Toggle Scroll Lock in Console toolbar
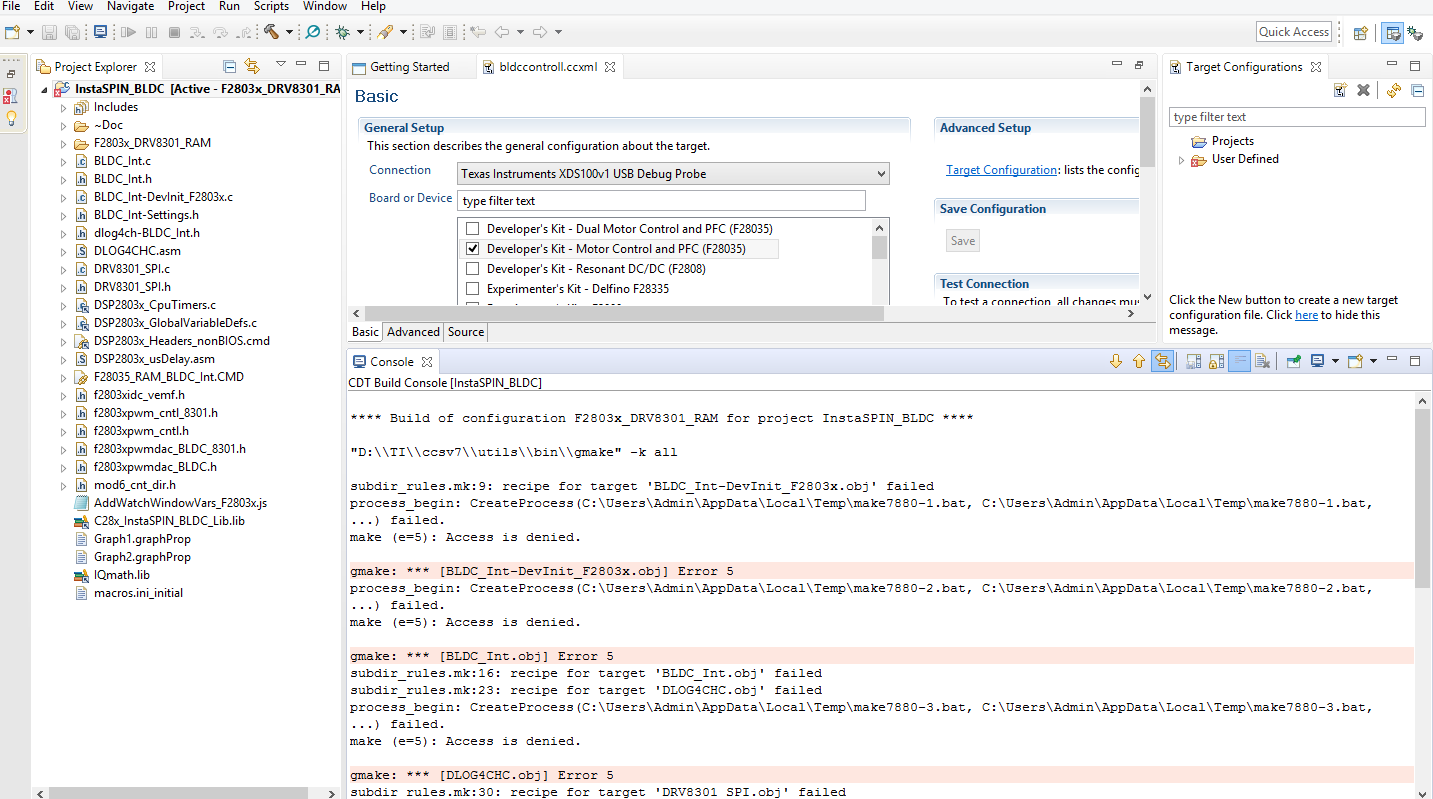This screenshot has width=1433, height=799. 1216,361
